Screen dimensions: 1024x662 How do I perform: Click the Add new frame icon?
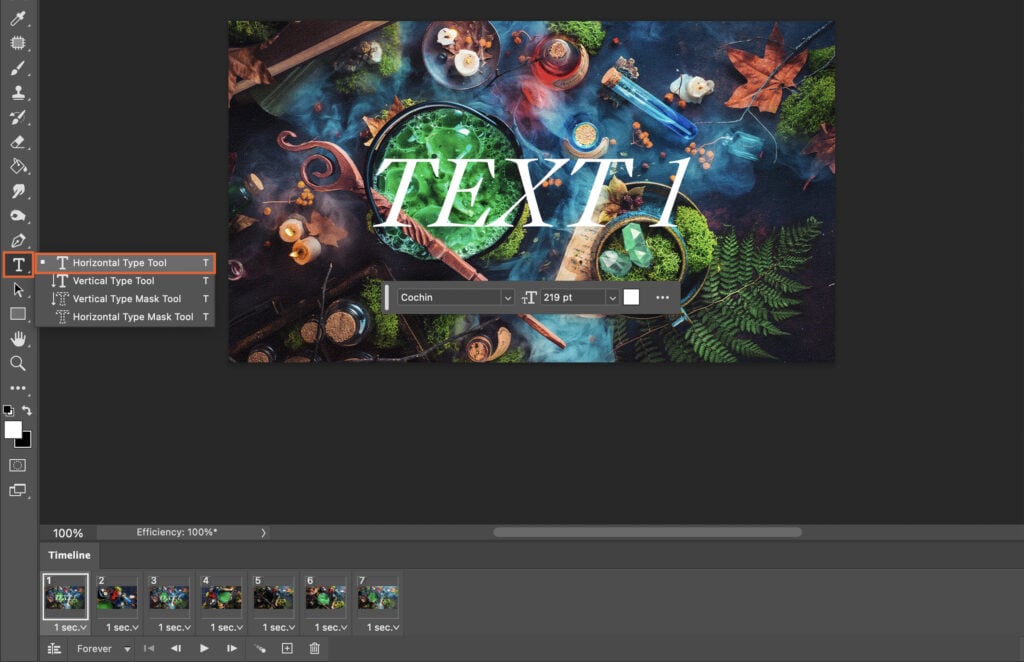click(x=285, y=649)
